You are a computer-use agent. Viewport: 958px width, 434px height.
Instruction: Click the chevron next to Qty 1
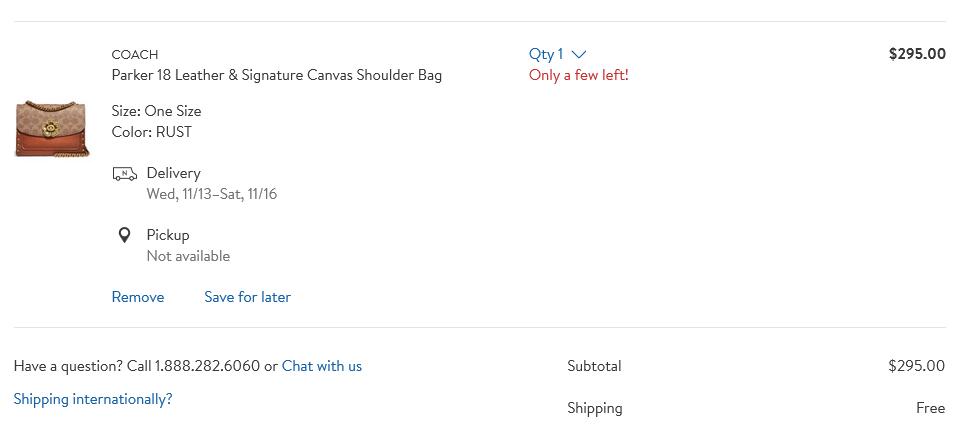click(x=578, y=54)
